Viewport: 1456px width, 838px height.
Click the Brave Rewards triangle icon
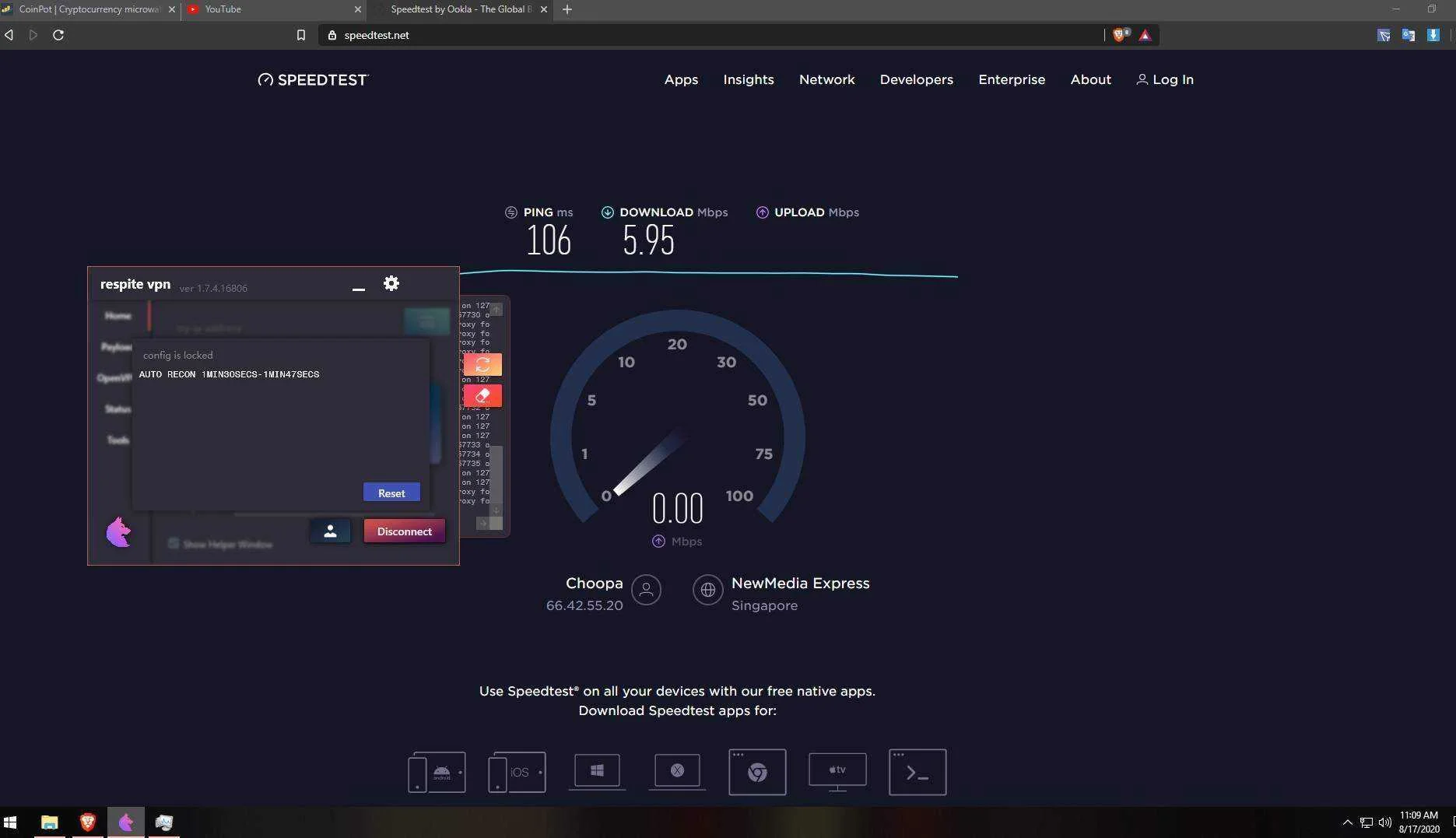point(1145,35)
